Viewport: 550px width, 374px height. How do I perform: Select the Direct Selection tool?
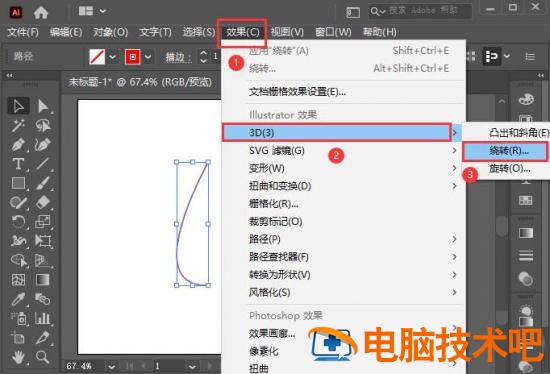(x=43, y=106)
